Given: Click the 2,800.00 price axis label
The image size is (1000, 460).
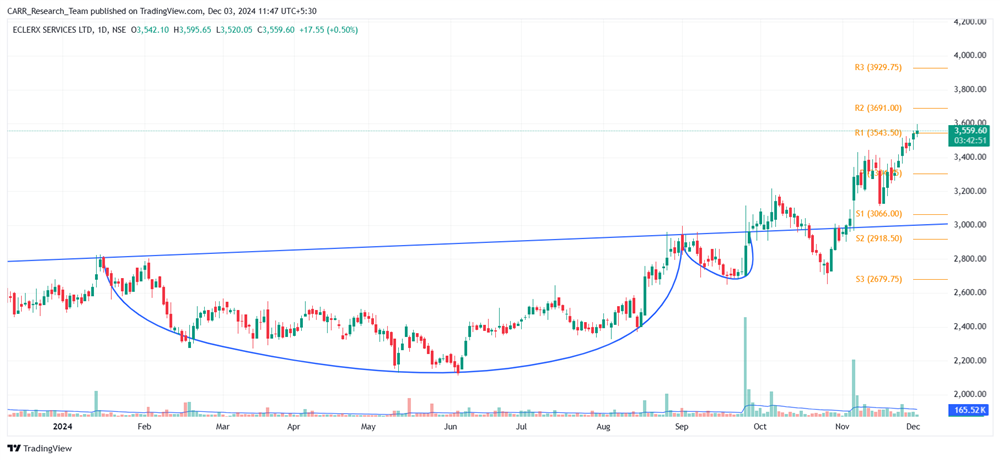Looking at the screenshot, I should tap(971, 258).
